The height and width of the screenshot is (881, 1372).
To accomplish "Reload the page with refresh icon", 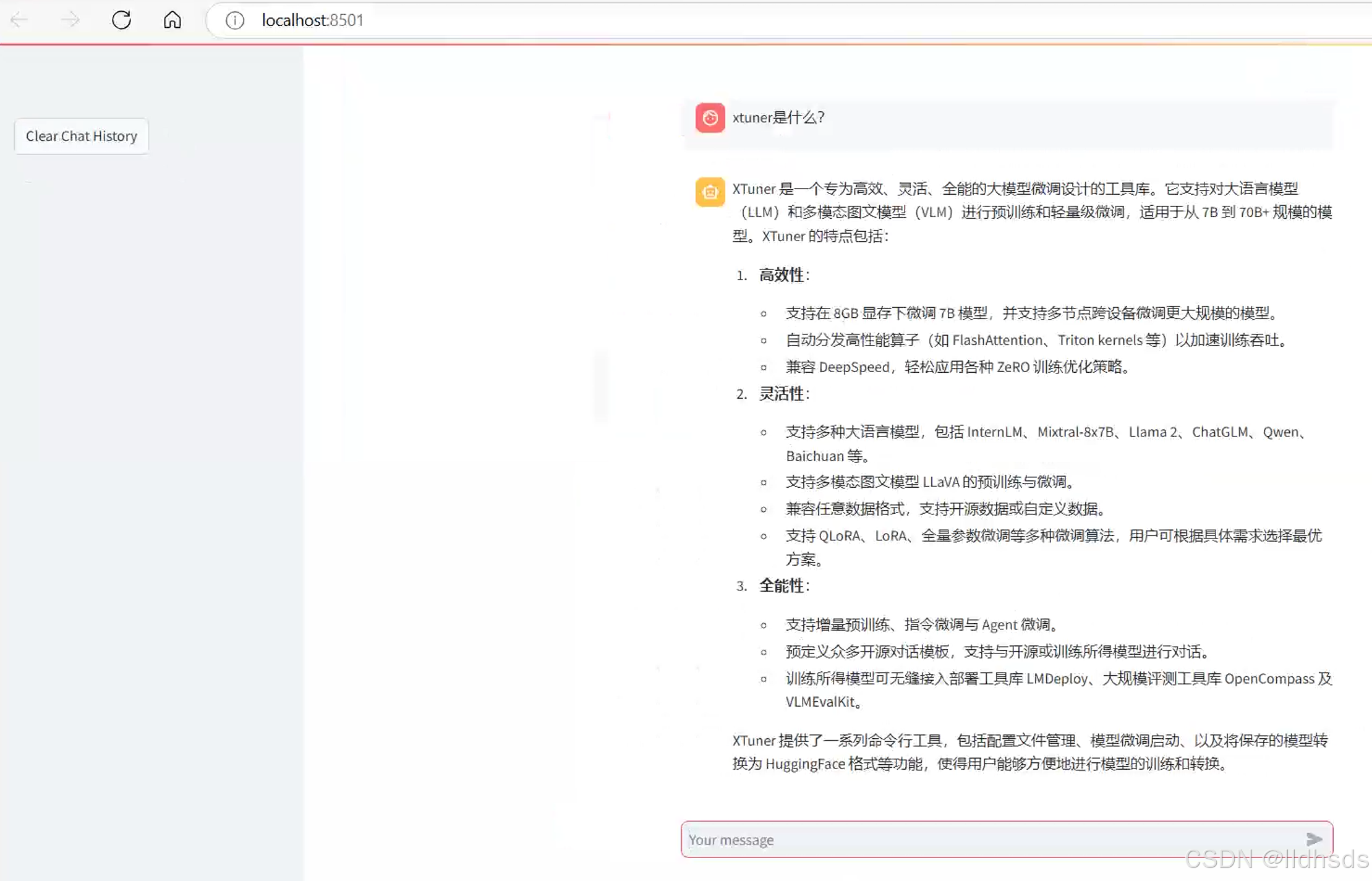I will [121, 20].
